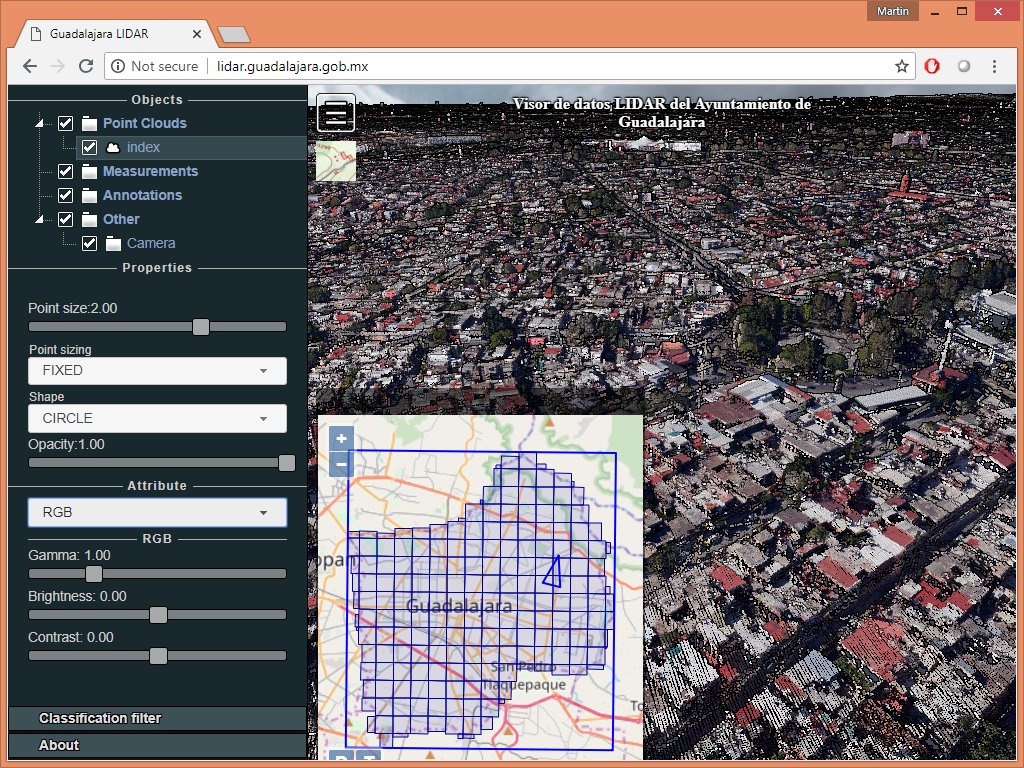1024x768 pixels.
Task: Open the Attribute RGB dropdown
Action: click(157, 512)
